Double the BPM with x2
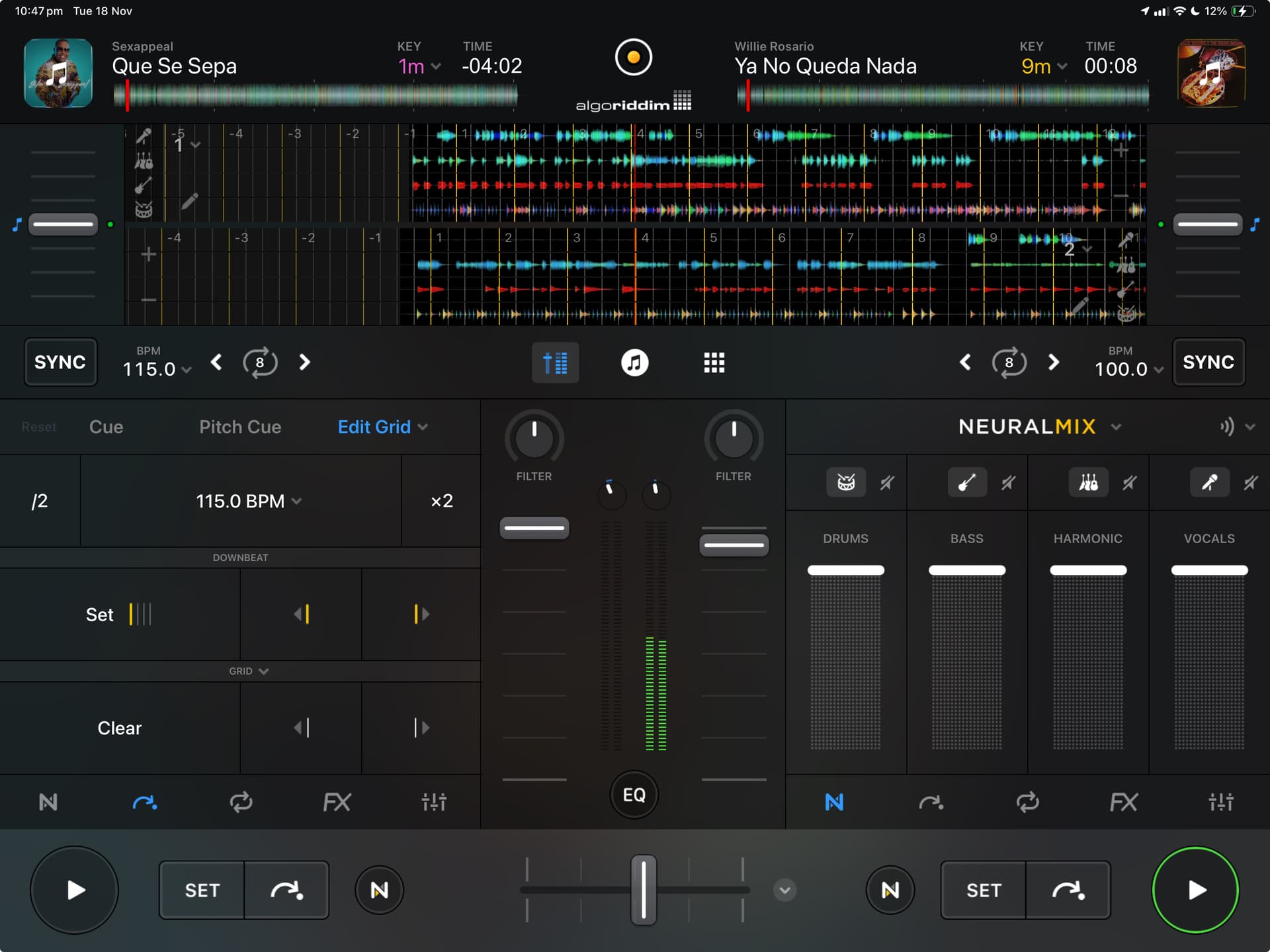 pyautogui.click(x=441, y=501)
